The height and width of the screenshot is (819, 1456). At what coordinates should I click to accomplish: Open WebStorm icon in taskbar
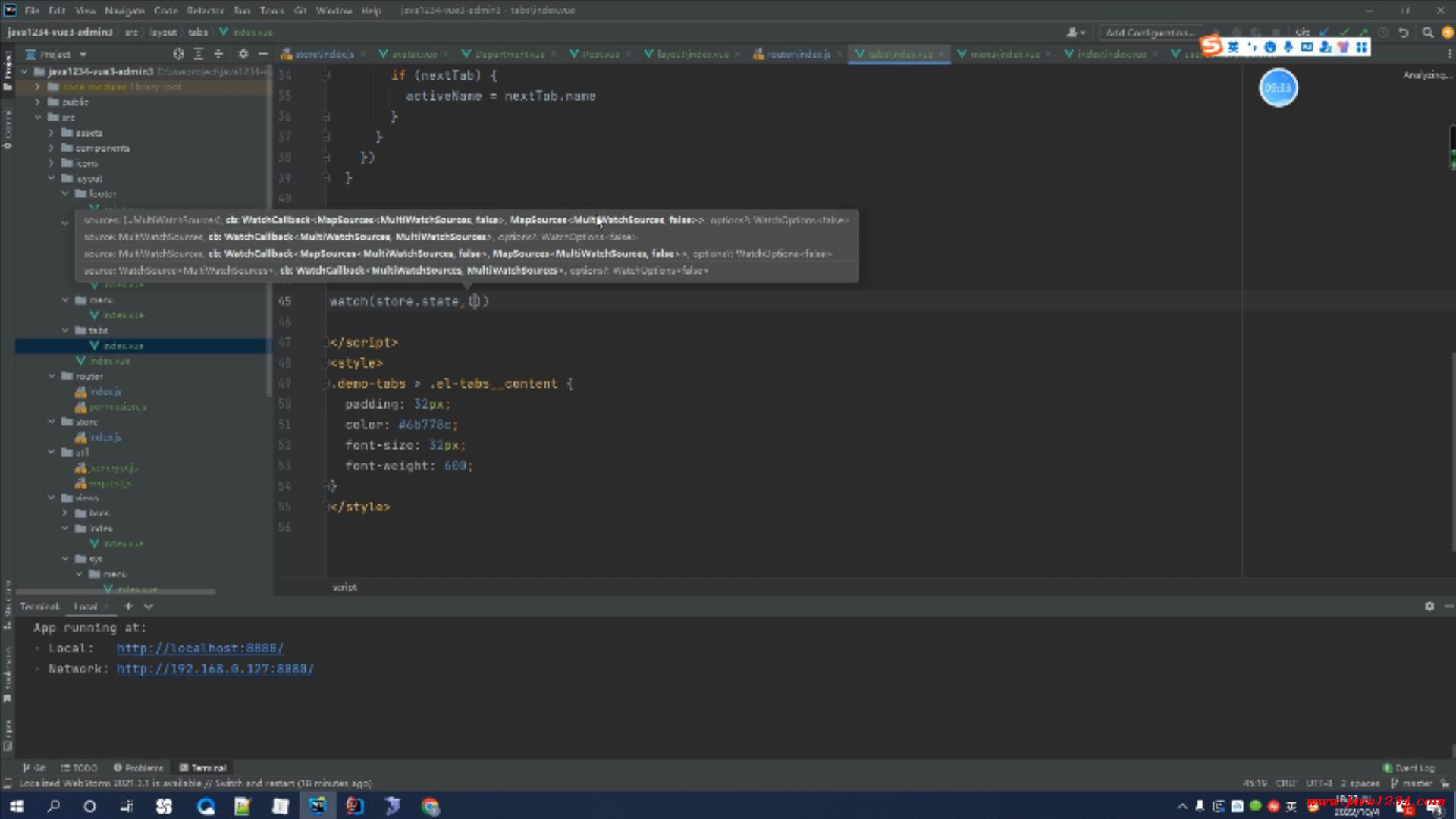[x=318, y=806]
